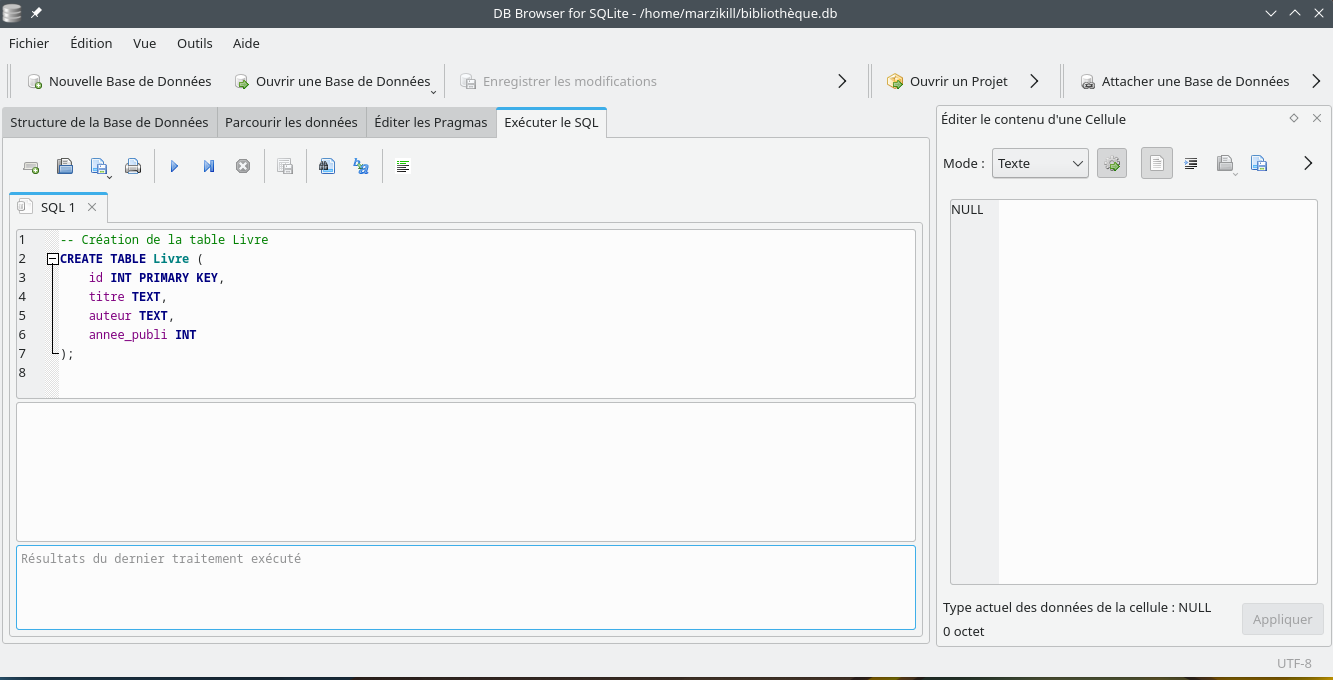Click on 'annee_publi INT' line
The height and width of the screenshot is (680, 1333).
[142, 335]
